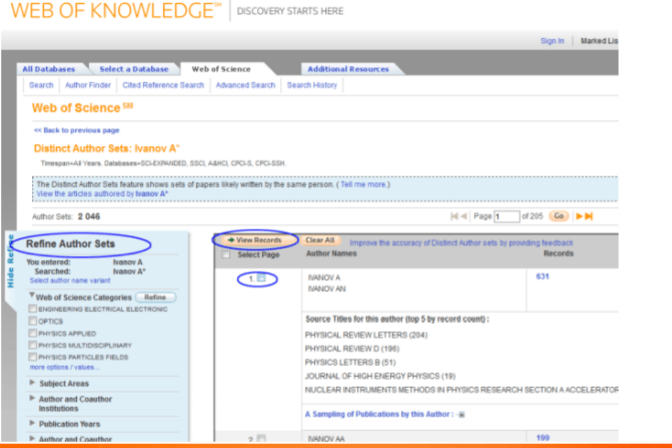The height and width of the screenshot is (448, 672).
Task: Enable Engineering Electrical Electronic category
Action: tap(33, 309)
